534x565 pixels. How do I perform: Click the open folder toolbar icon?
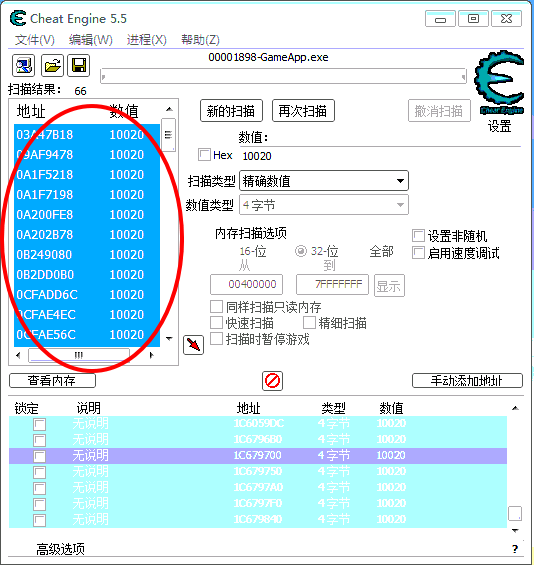(52, 66)
